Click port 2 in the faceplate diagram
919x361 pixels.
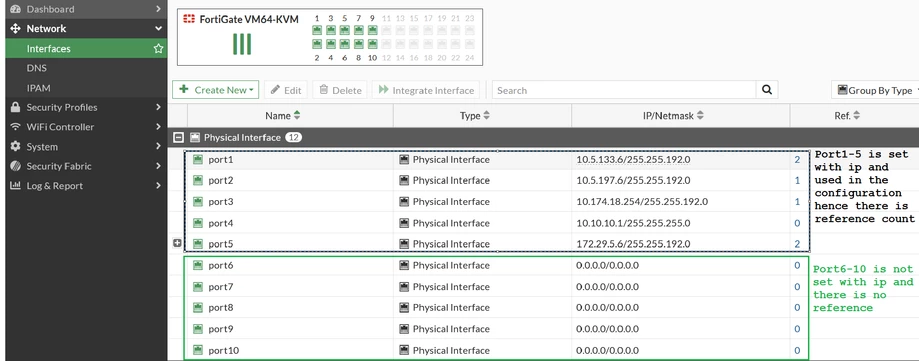coord(317,44)
